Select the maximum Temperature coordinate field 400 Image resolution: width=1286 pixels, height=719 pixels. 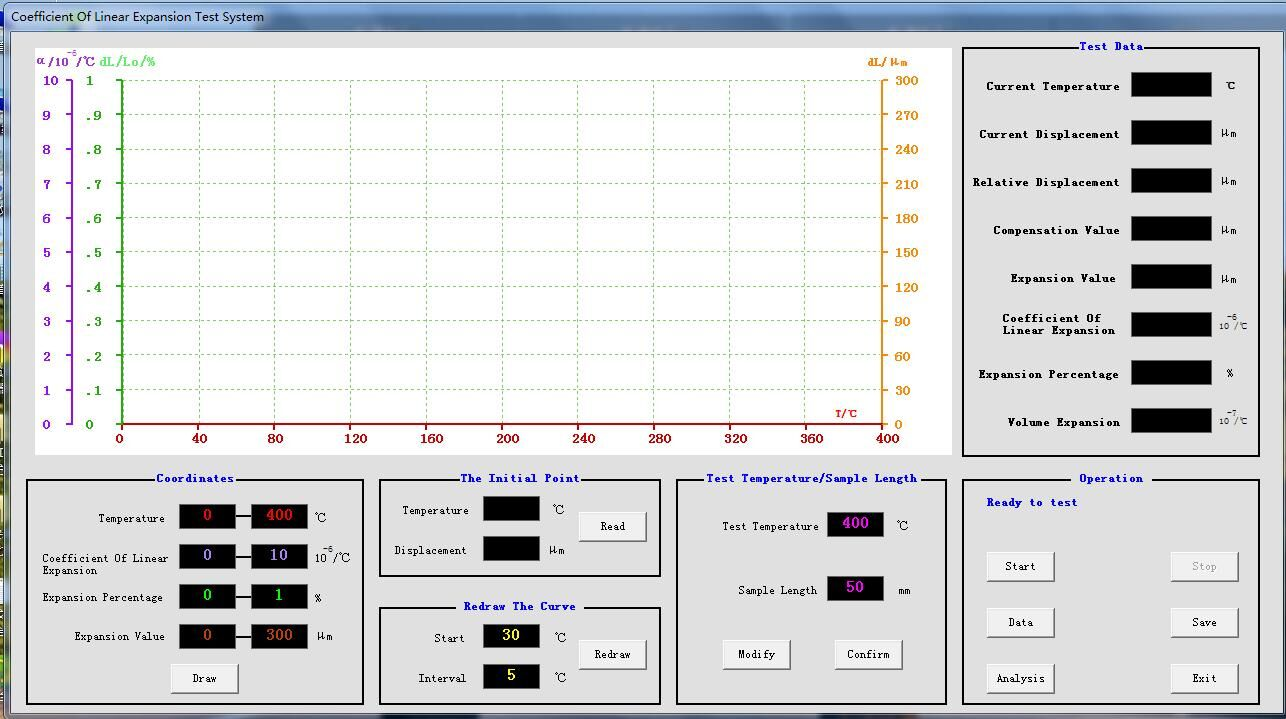[x=279, y=516]
